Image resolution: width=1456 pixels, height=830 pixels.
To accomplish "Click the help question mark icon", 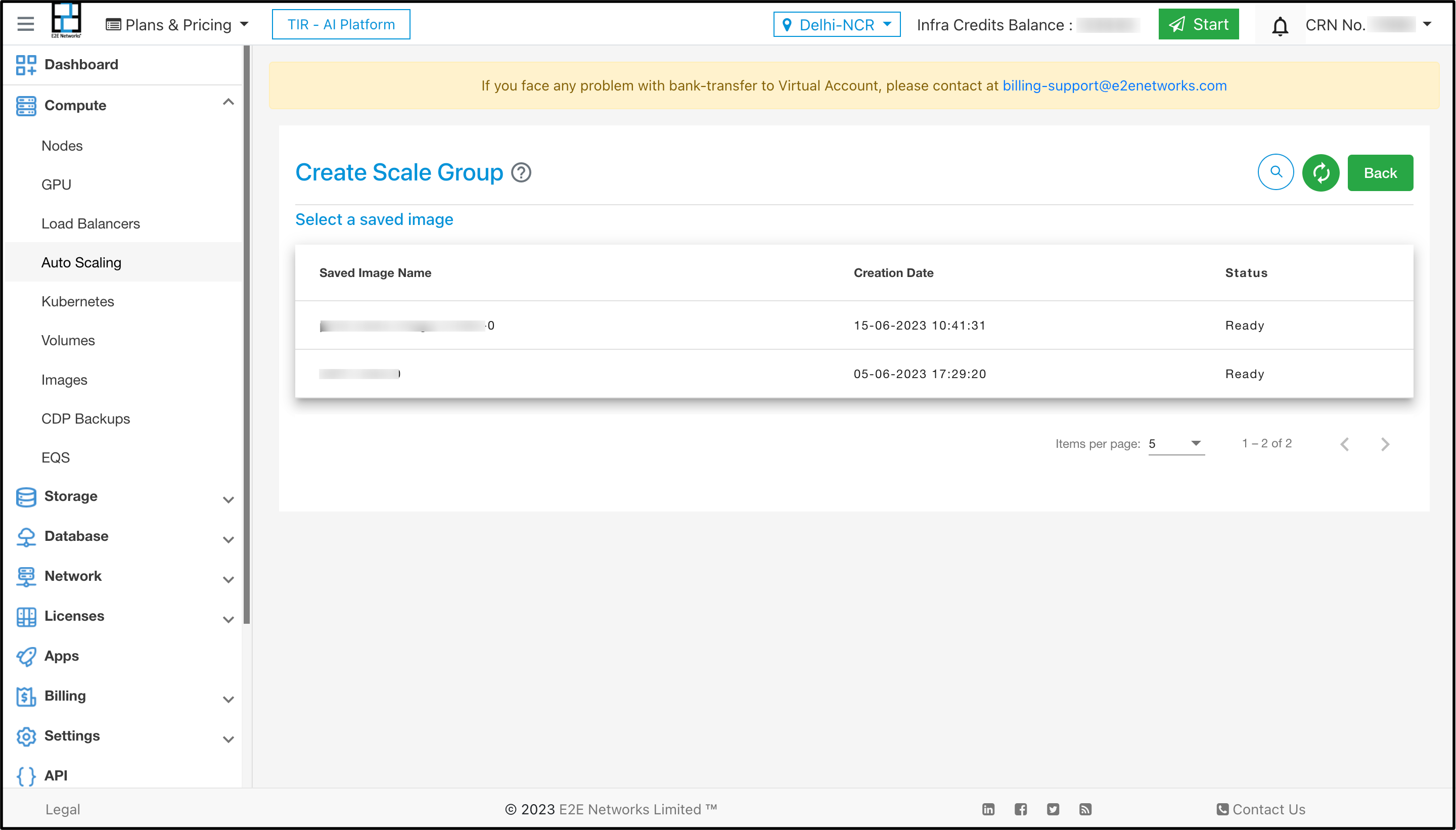I will (x=521, y=172).
